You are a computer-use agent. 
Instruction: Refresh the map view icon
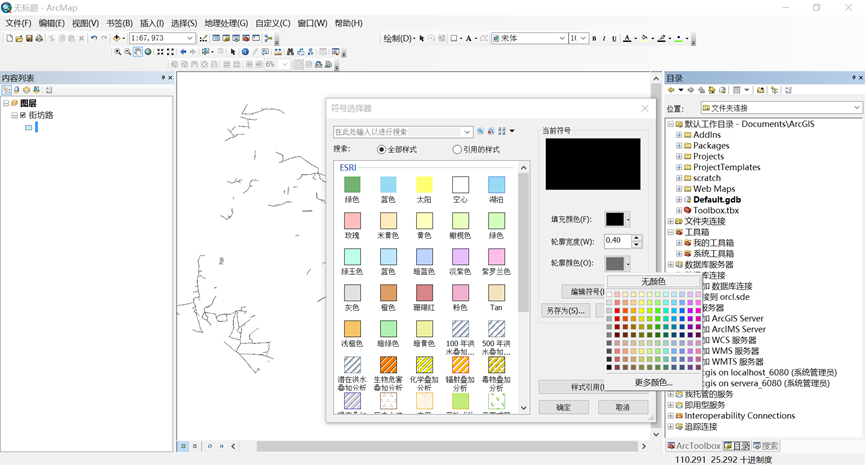[x=209, y=446]
